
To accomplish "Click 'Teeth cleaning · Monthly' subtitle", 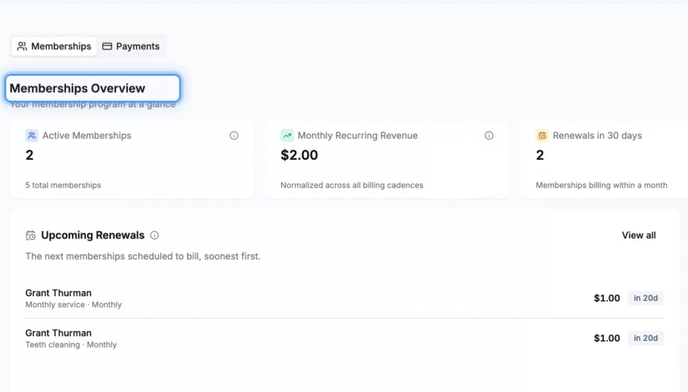I will click(71, 345).
